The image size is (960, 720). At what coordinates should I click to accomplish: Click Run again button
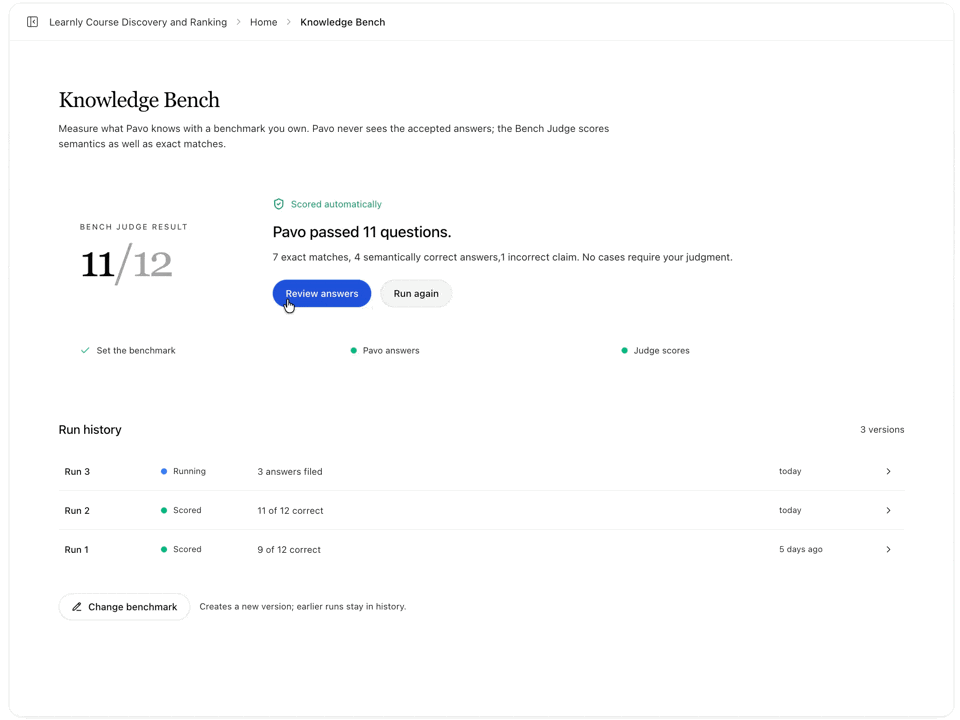[416, 293]
